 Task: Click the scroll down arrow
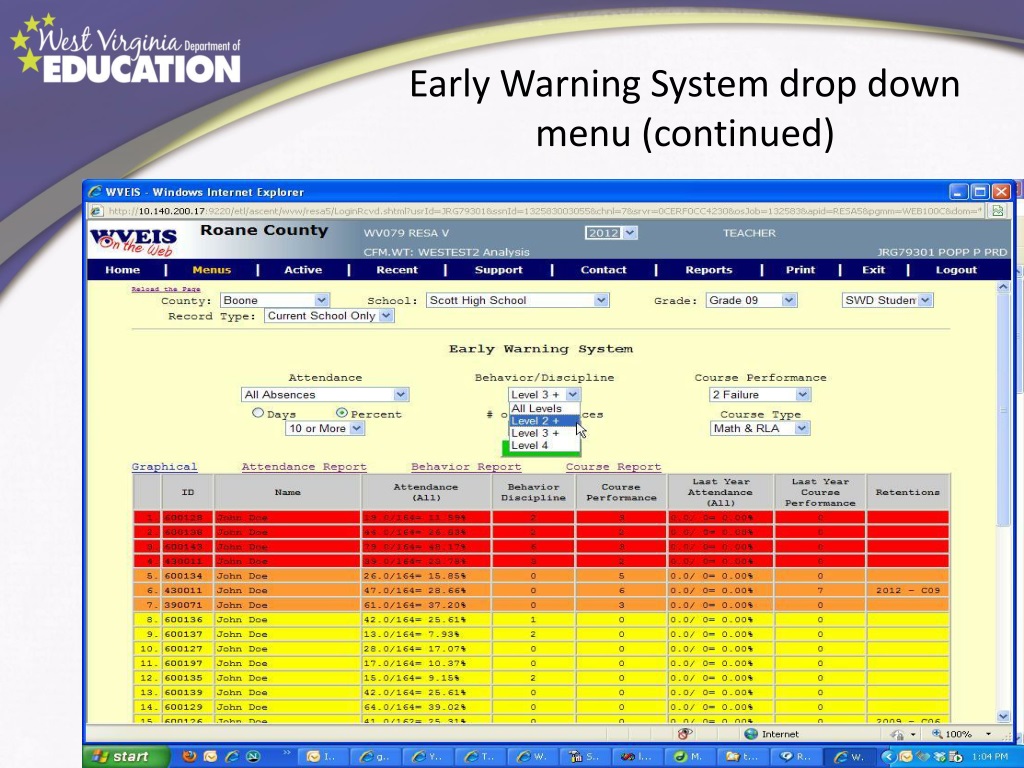click(x=1004, y=716)
